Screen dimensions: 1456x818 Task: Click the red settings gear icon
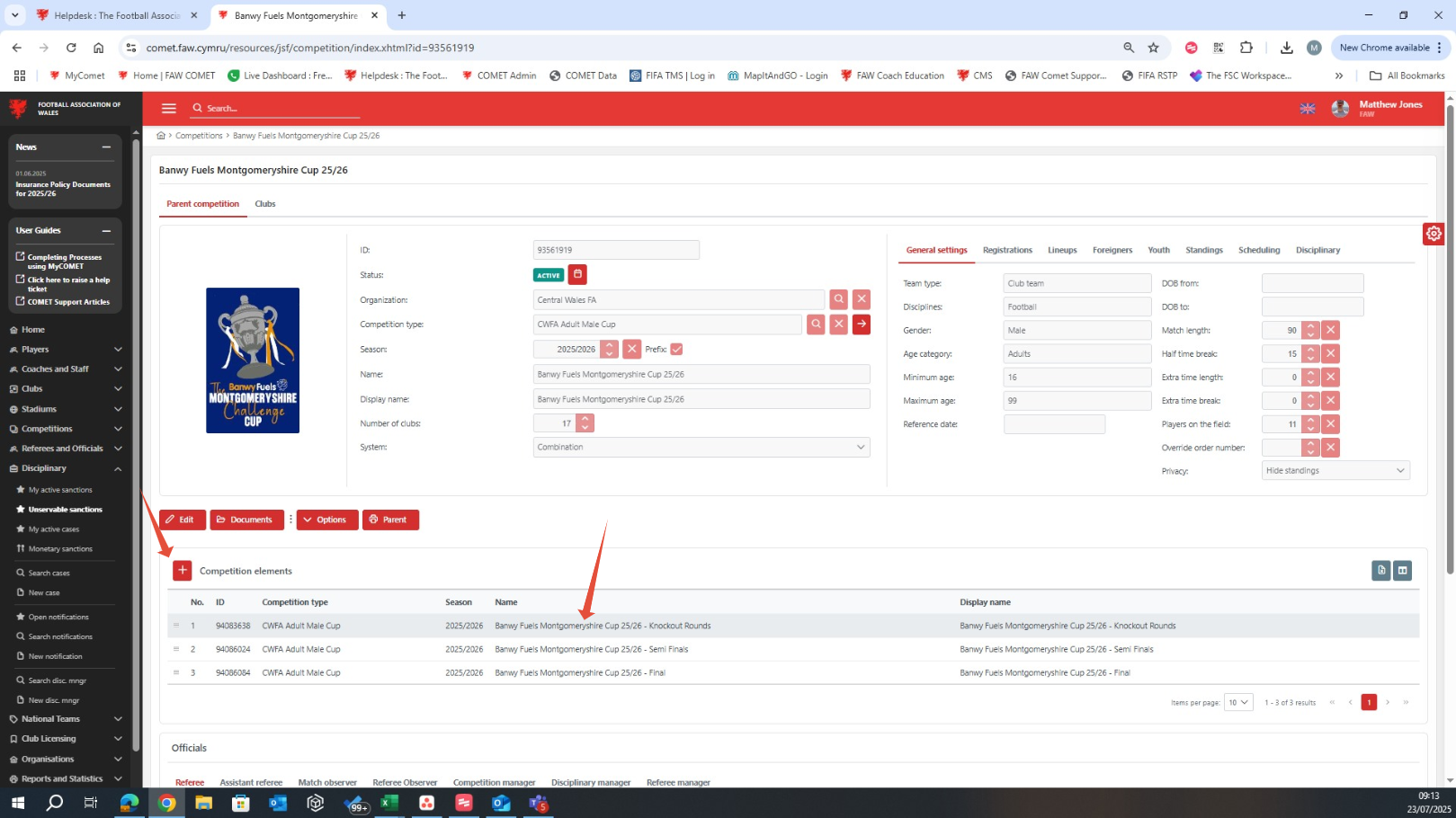click(1434, 234)
